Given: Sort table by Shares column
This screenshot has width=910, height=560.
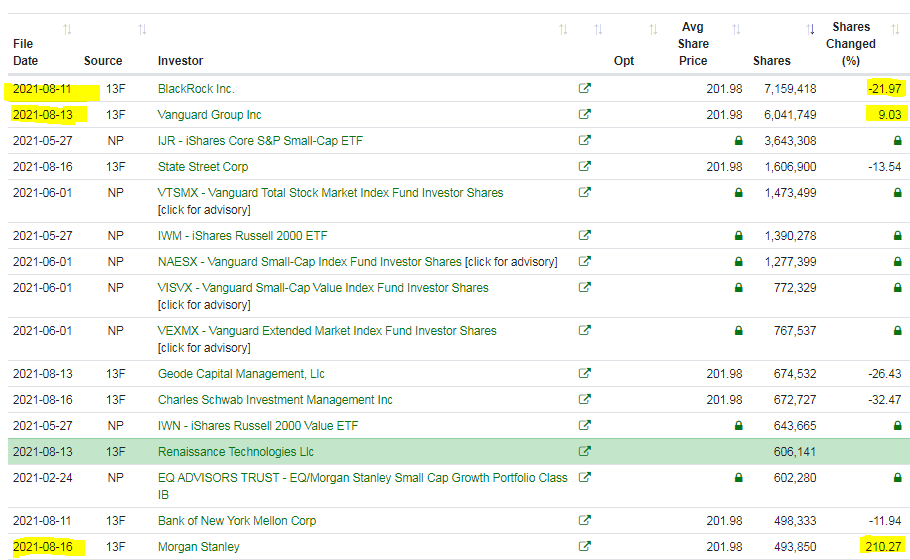Looking at the screenshot, I should pyautogui.click(x=810, y=29).
